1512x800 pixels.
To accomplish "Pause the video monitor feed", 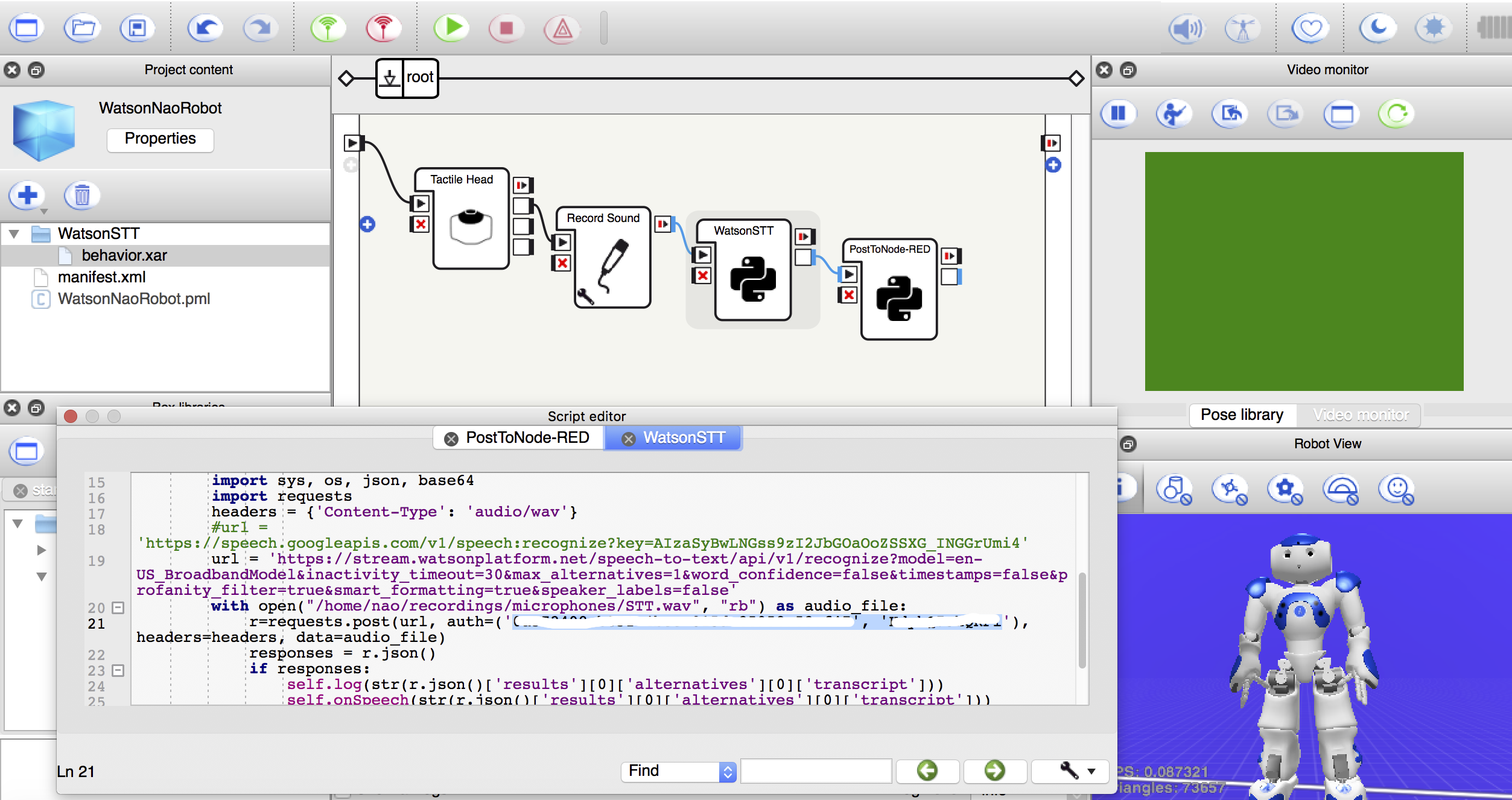I will click(x=1118, y=113).
